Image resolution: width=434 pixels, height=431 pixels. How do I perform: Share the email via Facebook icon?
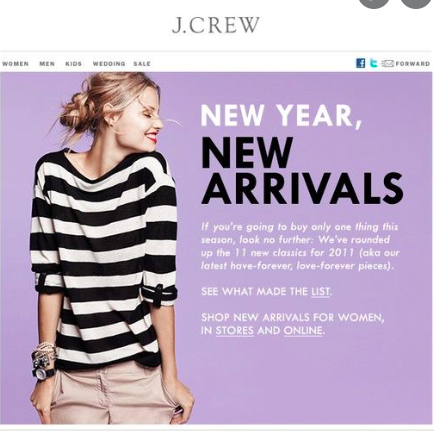click(360, 63)
